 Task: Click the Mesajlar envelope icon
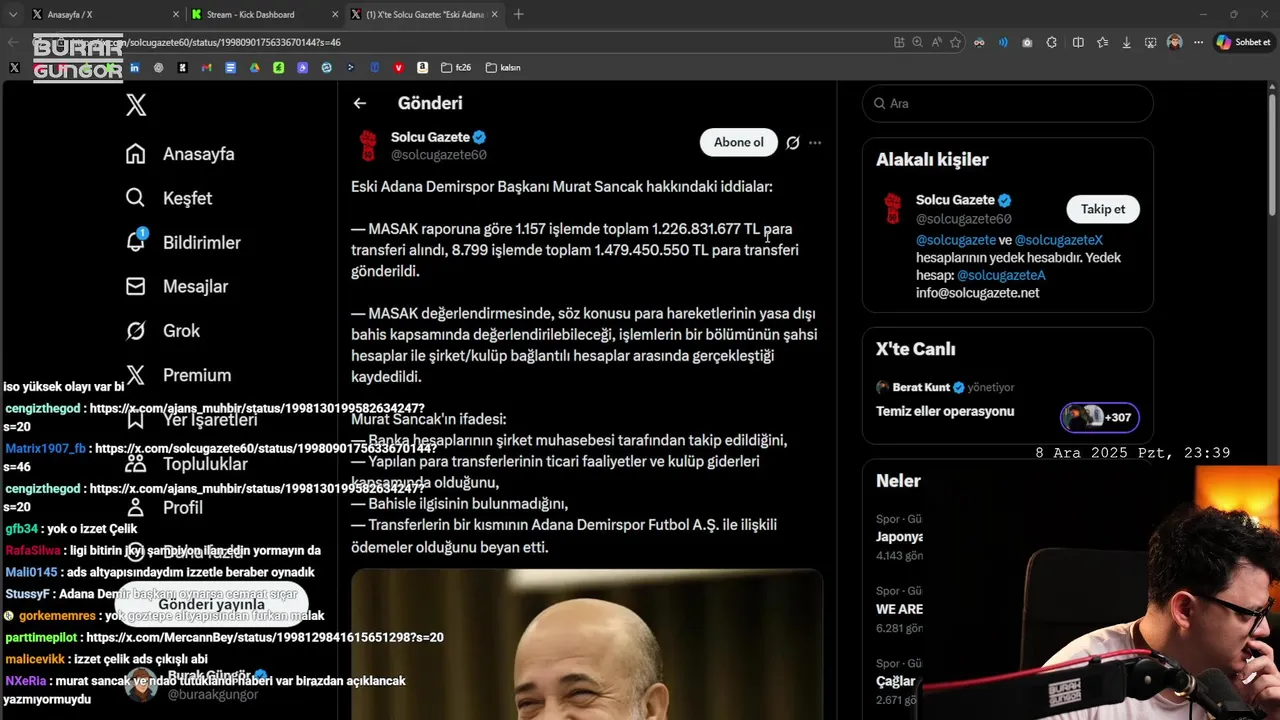click(136, 286)
